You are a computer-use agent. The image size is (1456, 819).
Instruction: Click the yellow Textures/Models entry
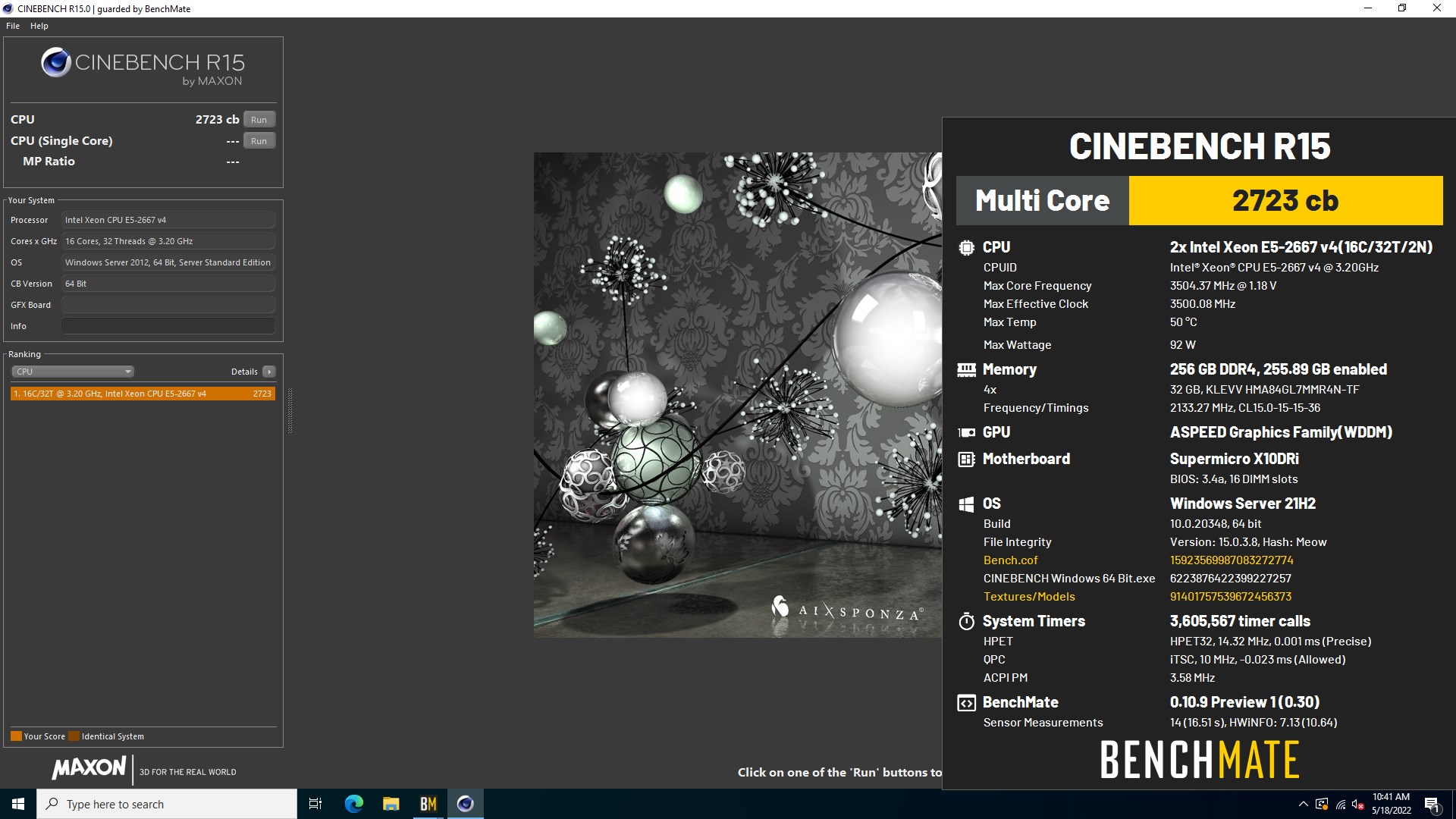pos(1029,597)
